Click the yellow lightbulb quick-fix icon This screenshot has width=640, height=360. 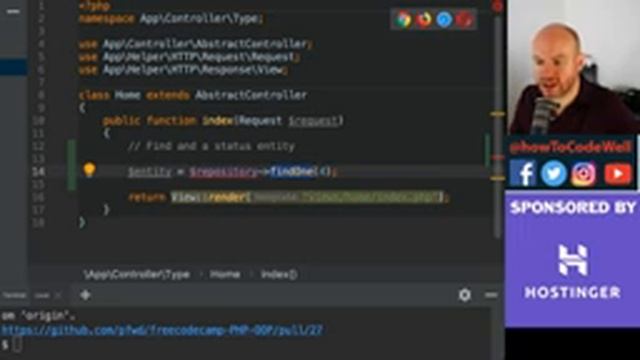tap(89, 169)
